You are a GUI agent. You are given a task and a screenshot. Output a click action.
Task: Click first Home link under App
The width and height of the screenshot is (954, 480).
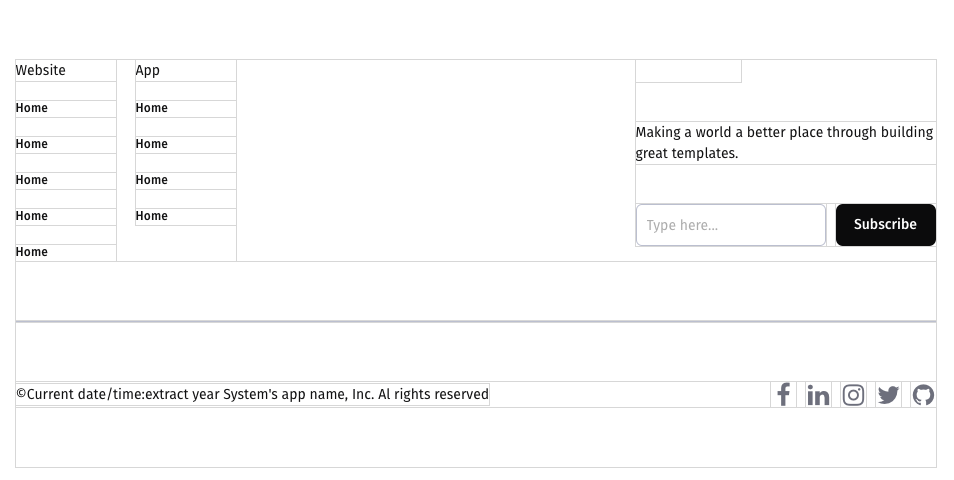[152, 108]
